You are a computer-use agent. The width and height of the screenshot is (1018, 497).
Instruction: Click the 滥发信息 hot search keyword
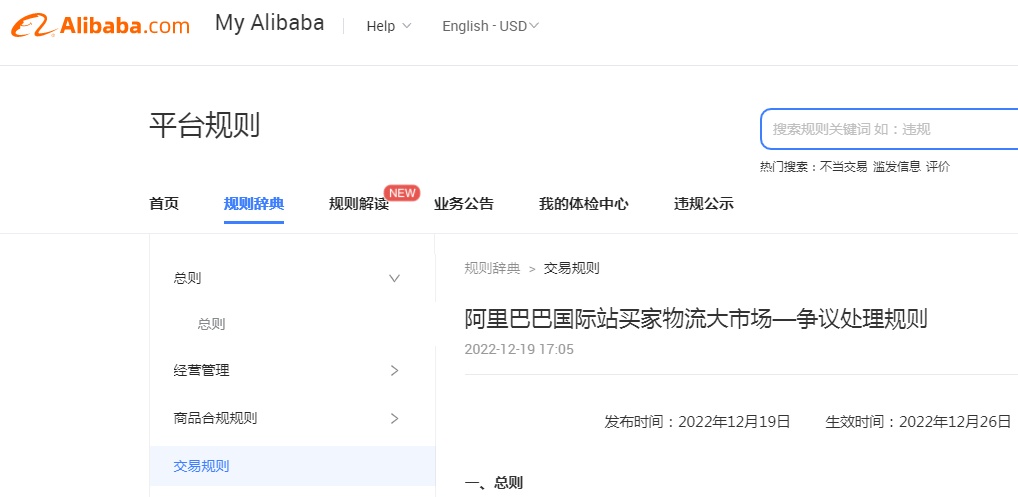click(x=896, y=167)
